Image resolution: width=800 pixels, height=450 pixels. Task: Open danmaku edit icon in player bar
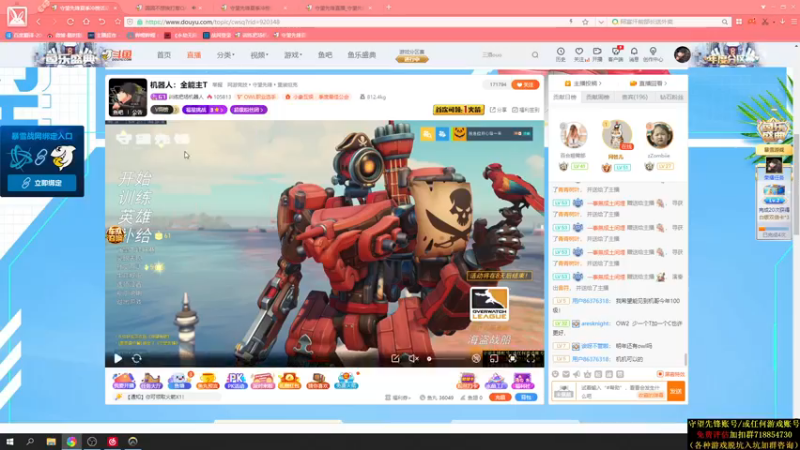coord(395,359)
